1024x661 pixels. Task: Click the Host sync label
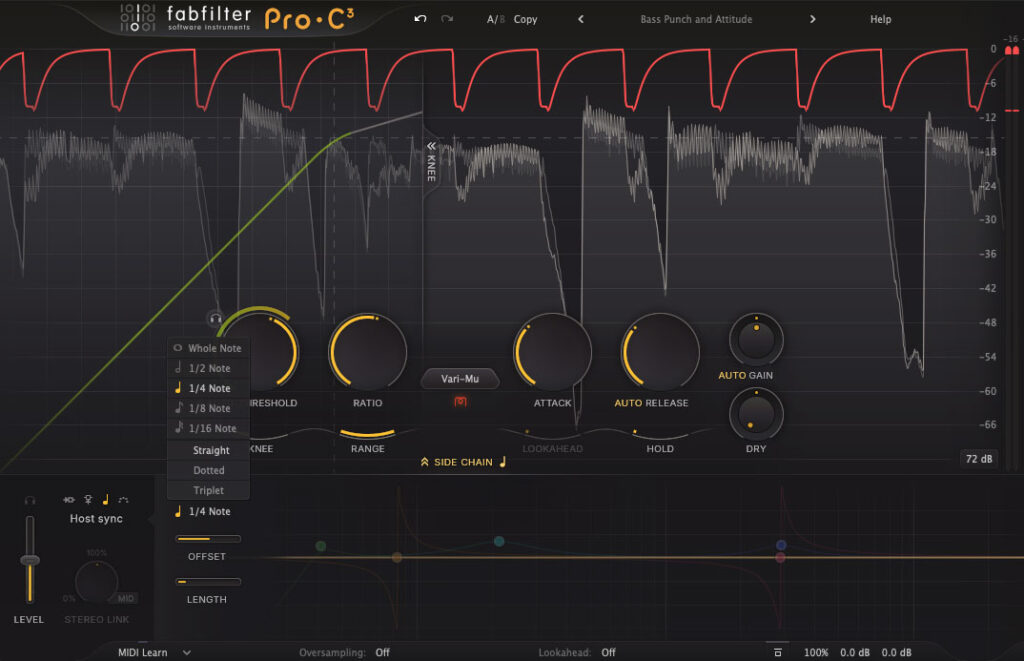96,519
